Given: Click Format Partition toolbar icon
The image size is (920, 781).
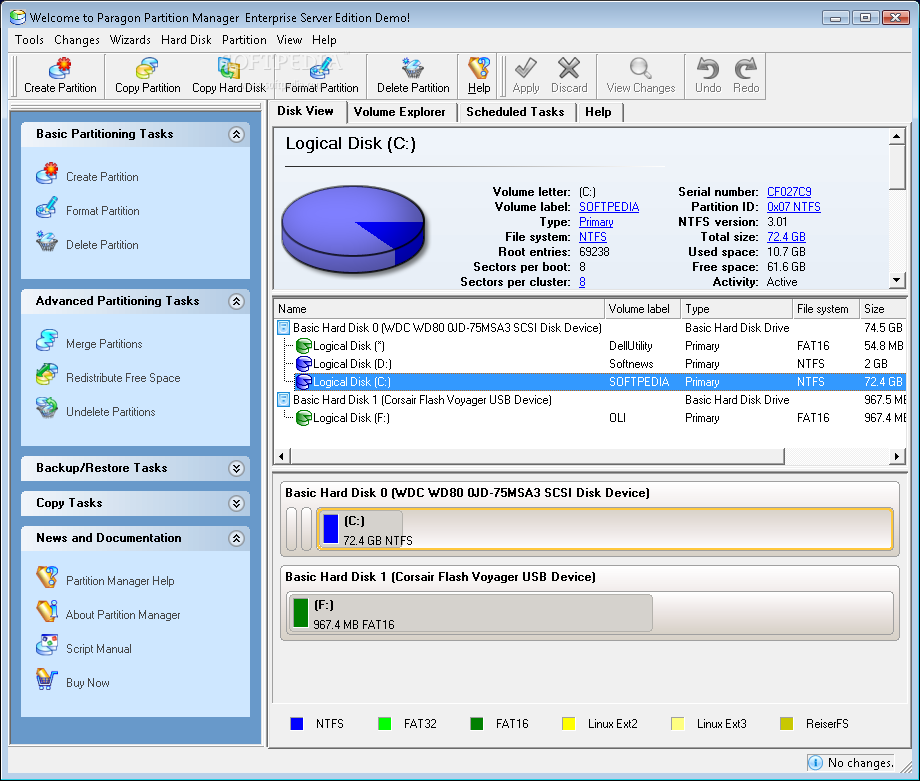Looking at the screenshot, I should click(x=322, y=69).
